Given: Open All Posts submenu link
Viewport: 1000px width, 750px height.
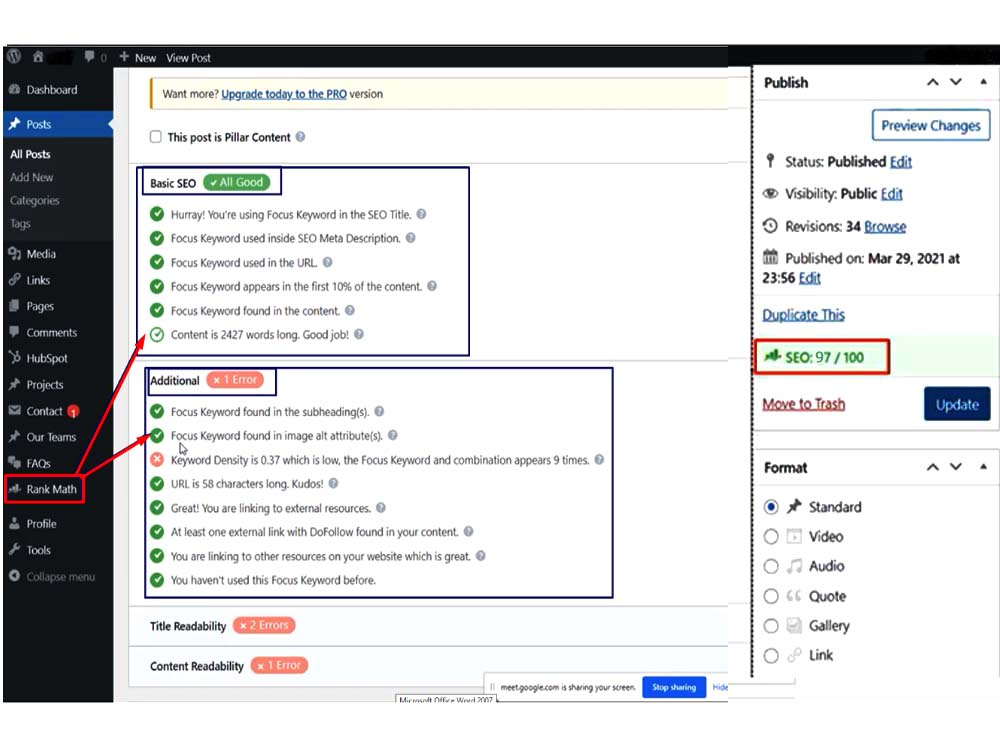Looking at the screenshot, I should coord(30,154).
